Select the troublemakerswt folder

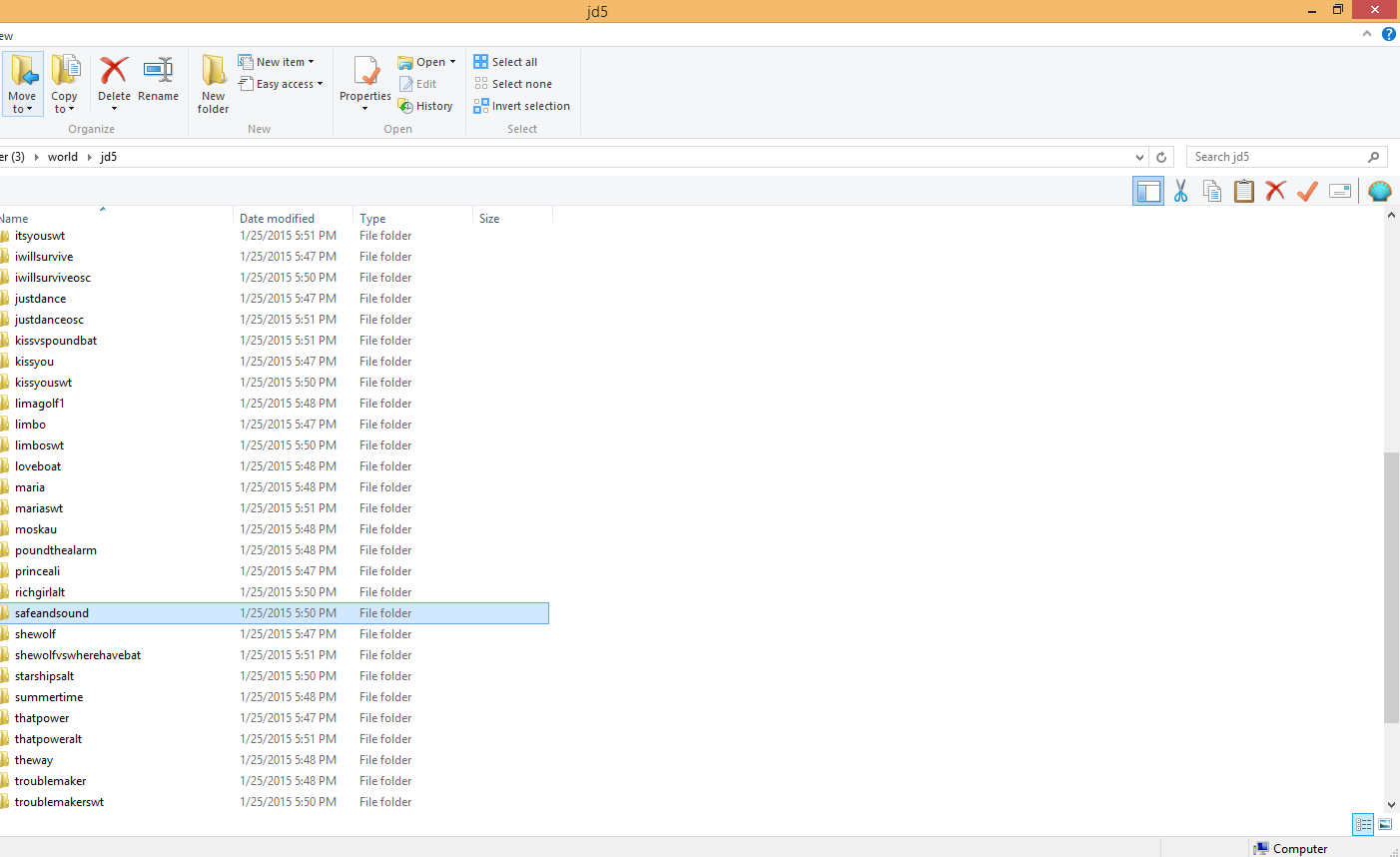point(60,802)
